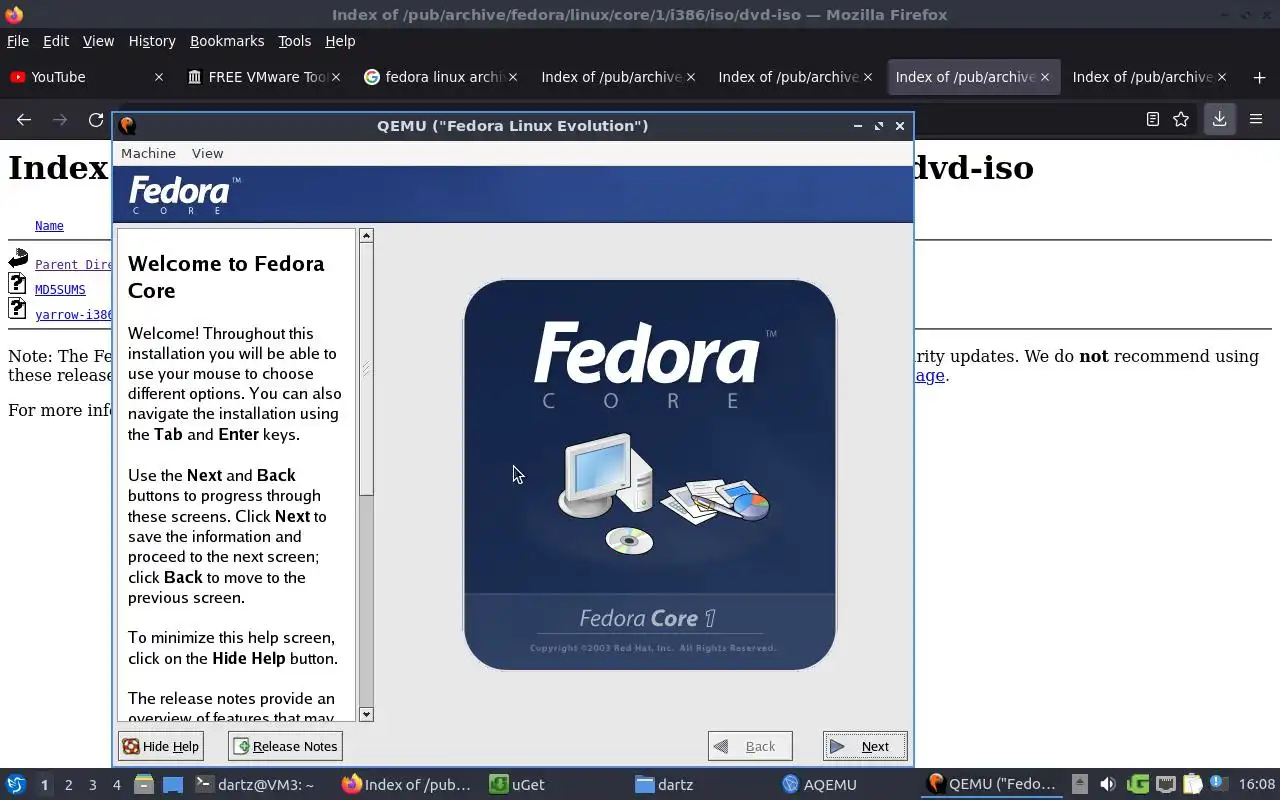The height and width of the screenshot is (800, 1280).
Task: Close the YouTube tab
Action: click(159, 77)
